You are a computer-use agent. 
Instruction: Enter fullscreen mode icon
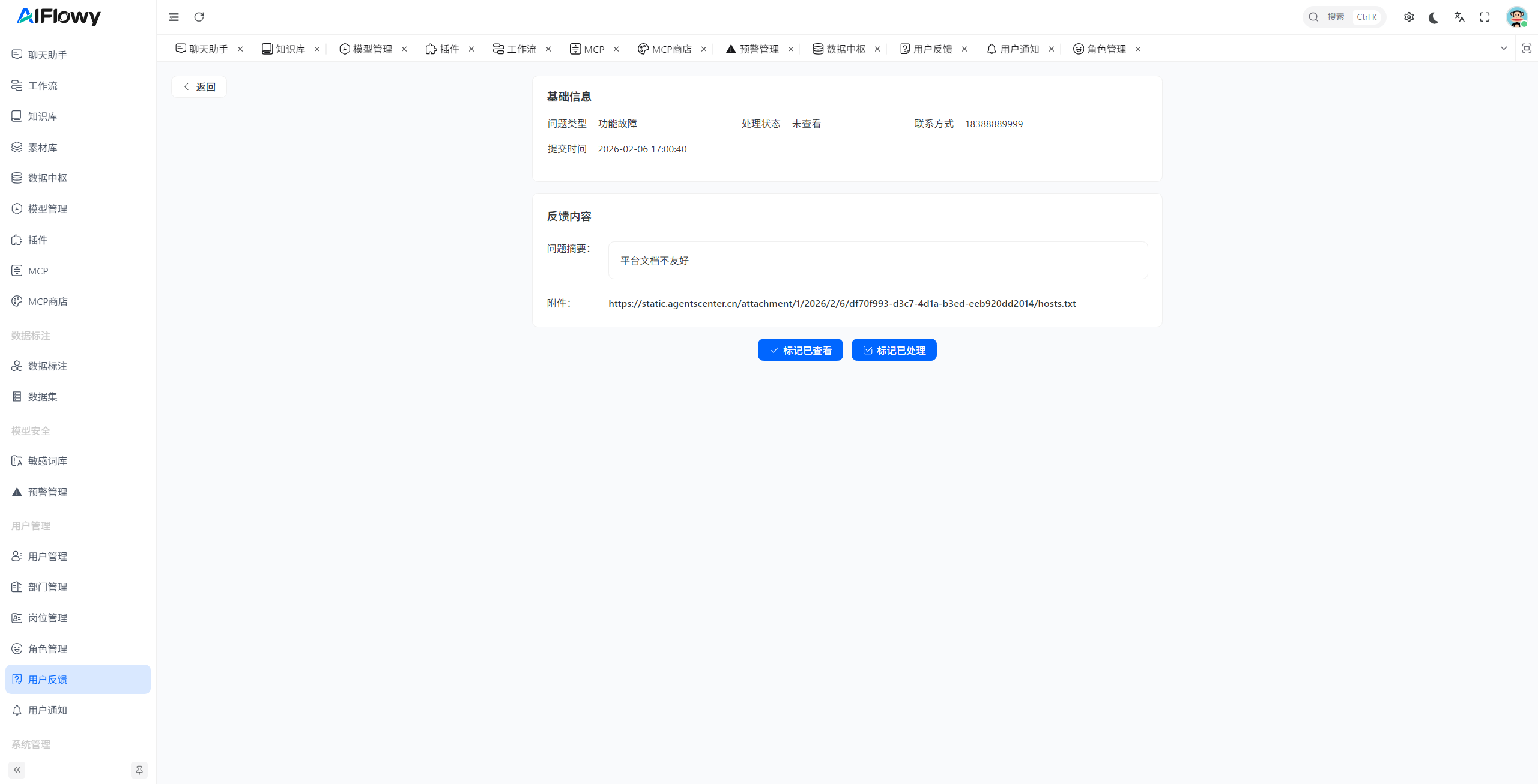tap(1485, 17)
